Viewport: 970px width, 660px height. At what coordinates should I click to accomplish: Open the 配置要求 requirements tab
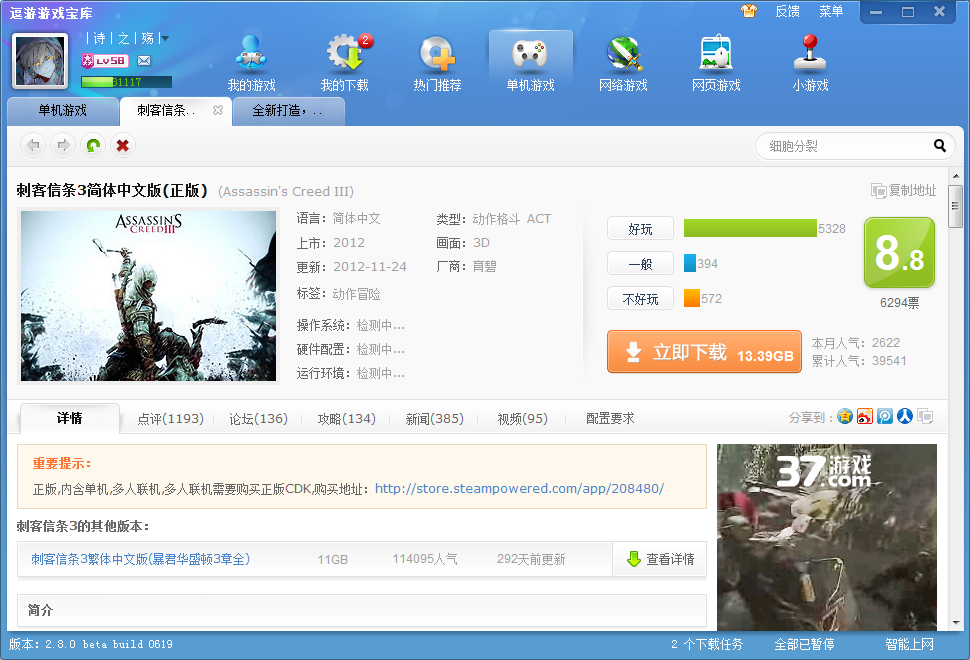[x=610, y=419]
